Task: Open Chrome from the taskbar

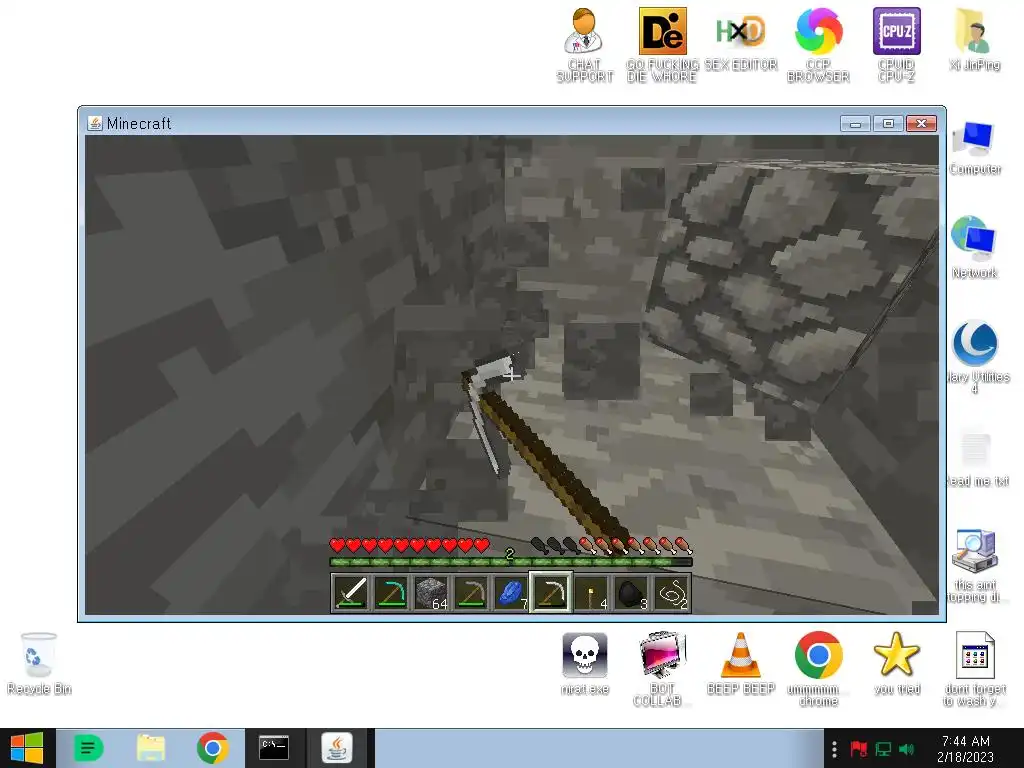Action: click(x=212, y=748)
